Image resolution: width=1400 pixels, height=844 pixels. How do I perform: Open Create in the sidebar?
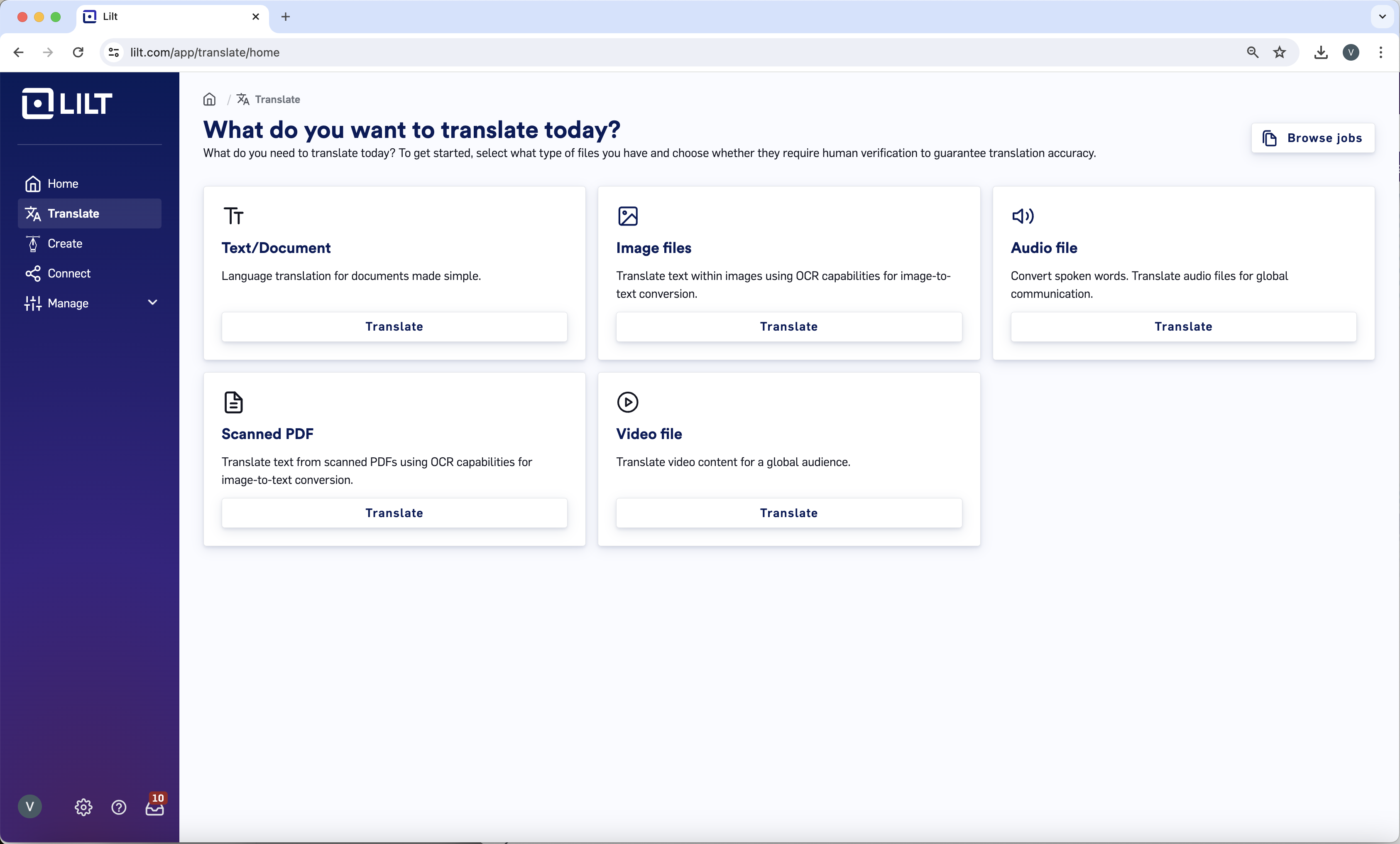tap(89, 243)
